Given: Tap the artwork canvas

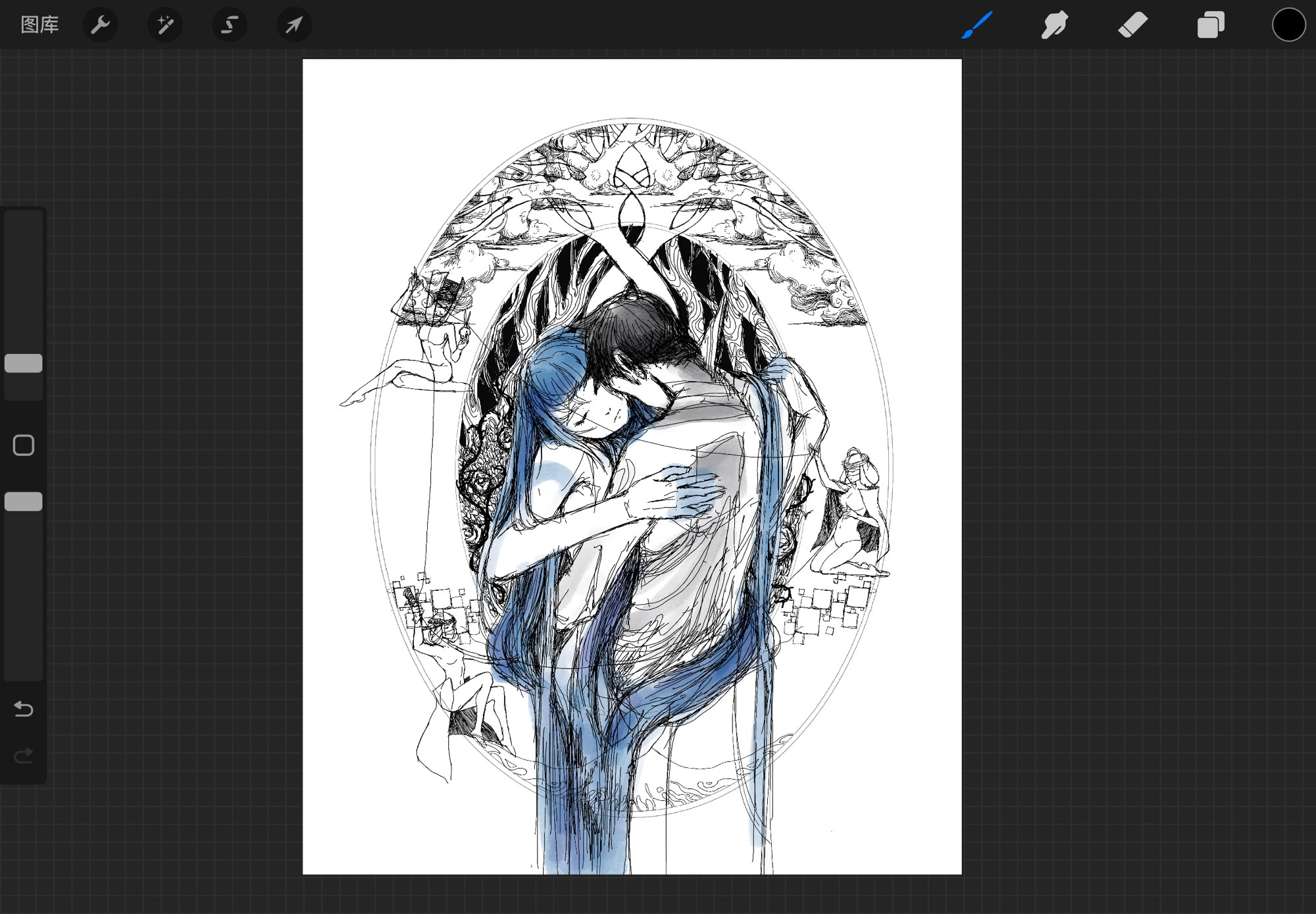Looking at the screenshot, I should tap(632, 467).
